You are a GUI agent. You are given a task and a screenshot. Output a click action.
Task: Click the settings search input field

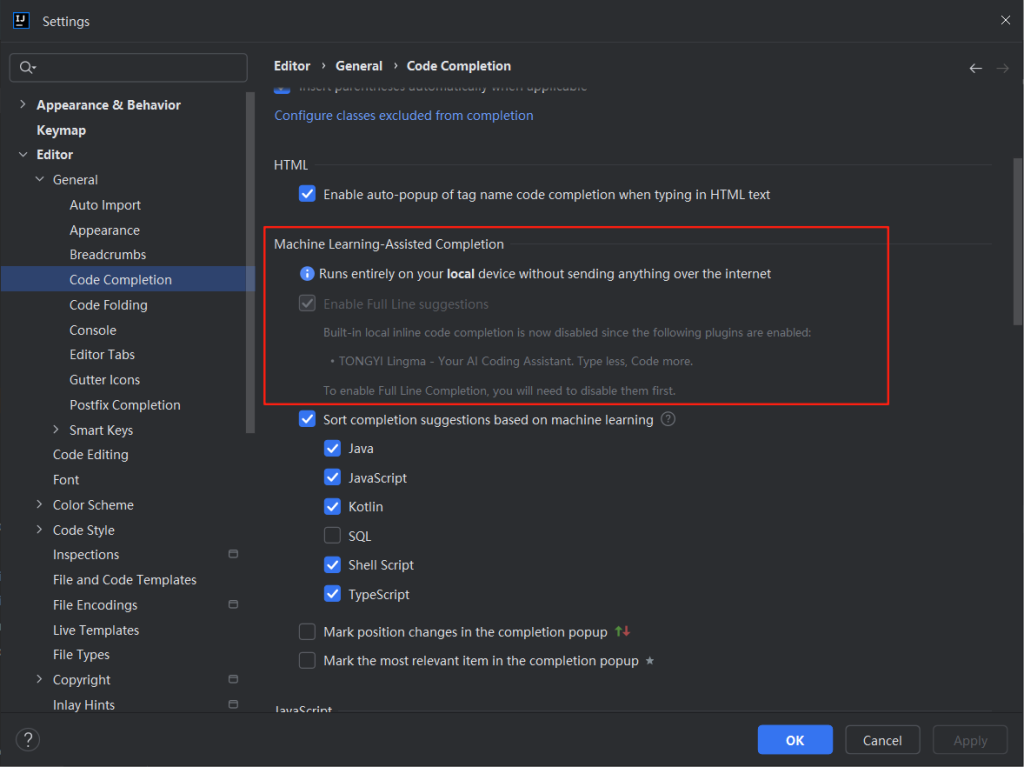pyautogui.click(x=140, y=67)
